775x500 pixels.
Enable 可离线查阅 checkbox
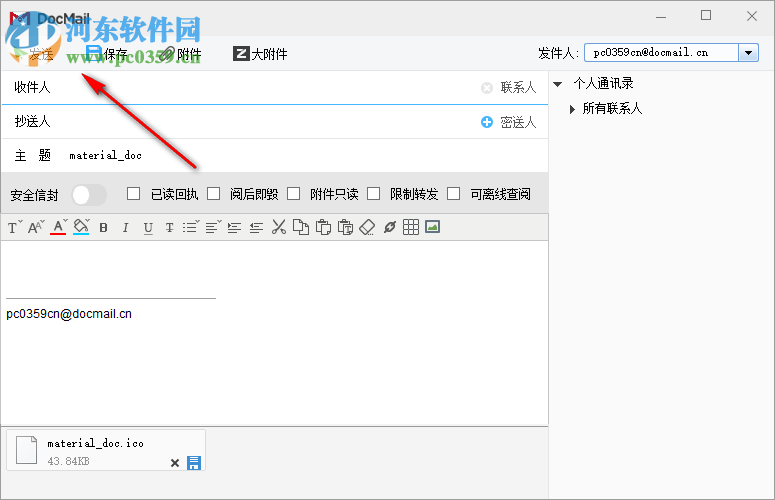click(454, 194)
